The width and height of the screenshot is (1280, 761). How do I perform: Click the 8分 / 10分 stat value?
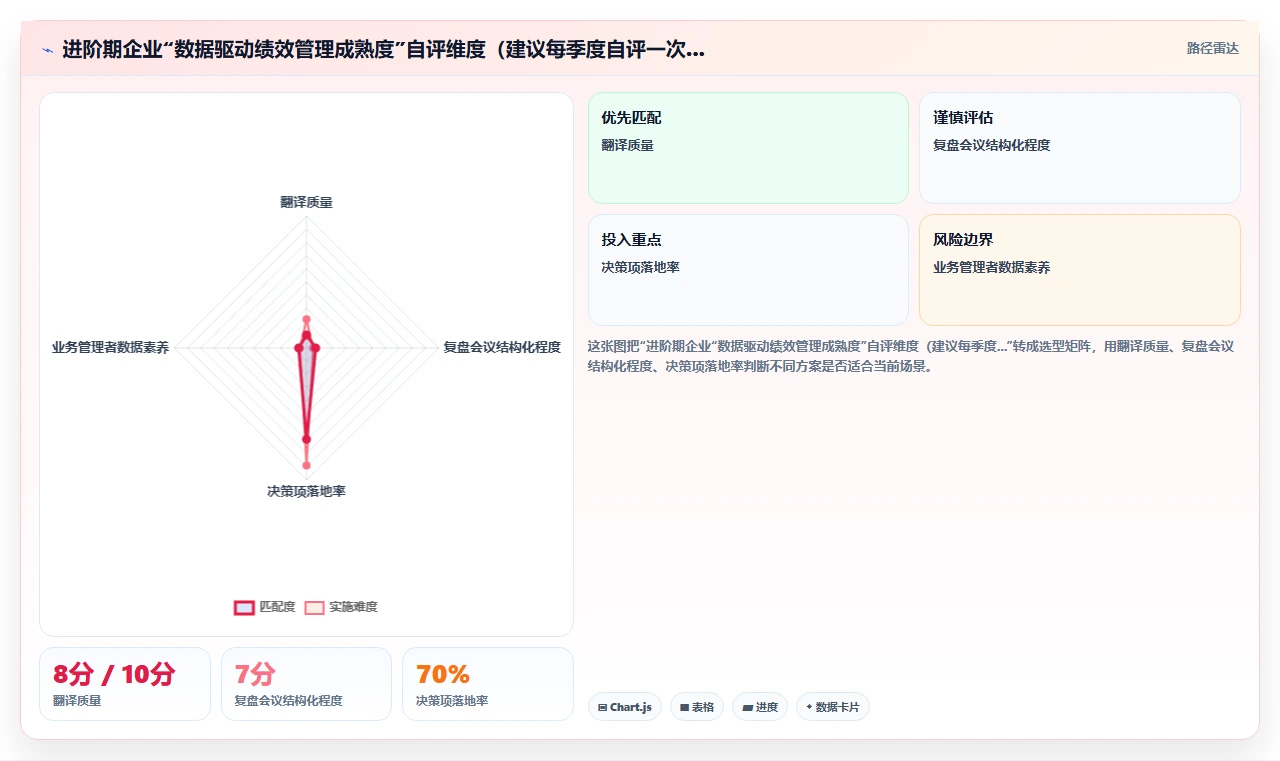click(114, 674)
